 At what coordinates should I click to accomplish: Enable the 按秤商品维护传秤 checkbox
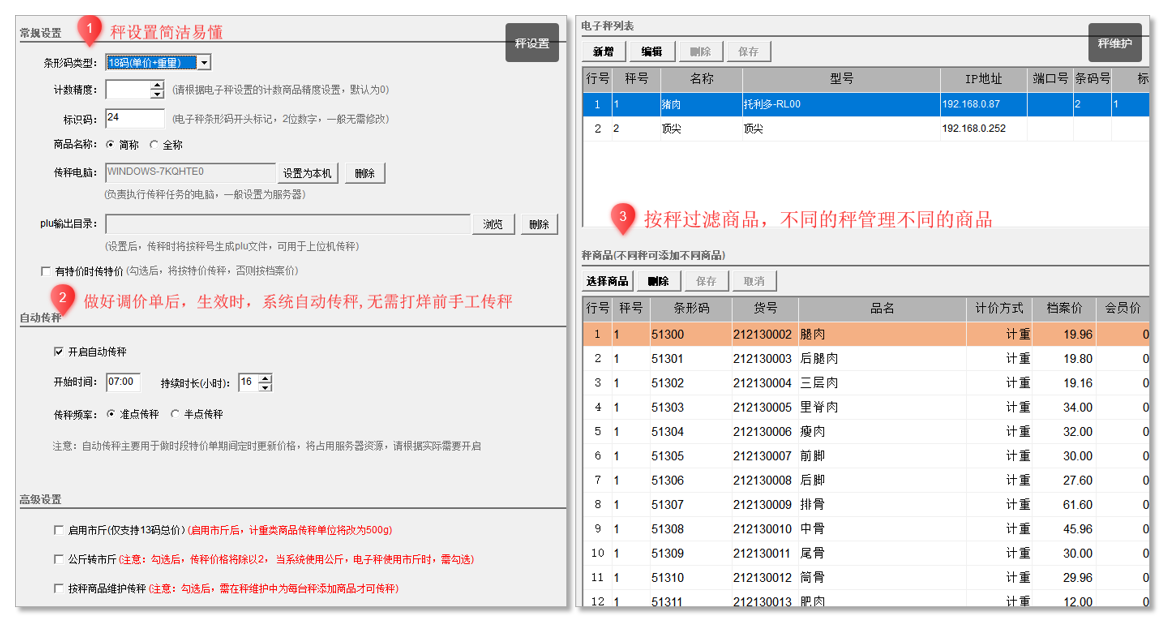point(58,588)
